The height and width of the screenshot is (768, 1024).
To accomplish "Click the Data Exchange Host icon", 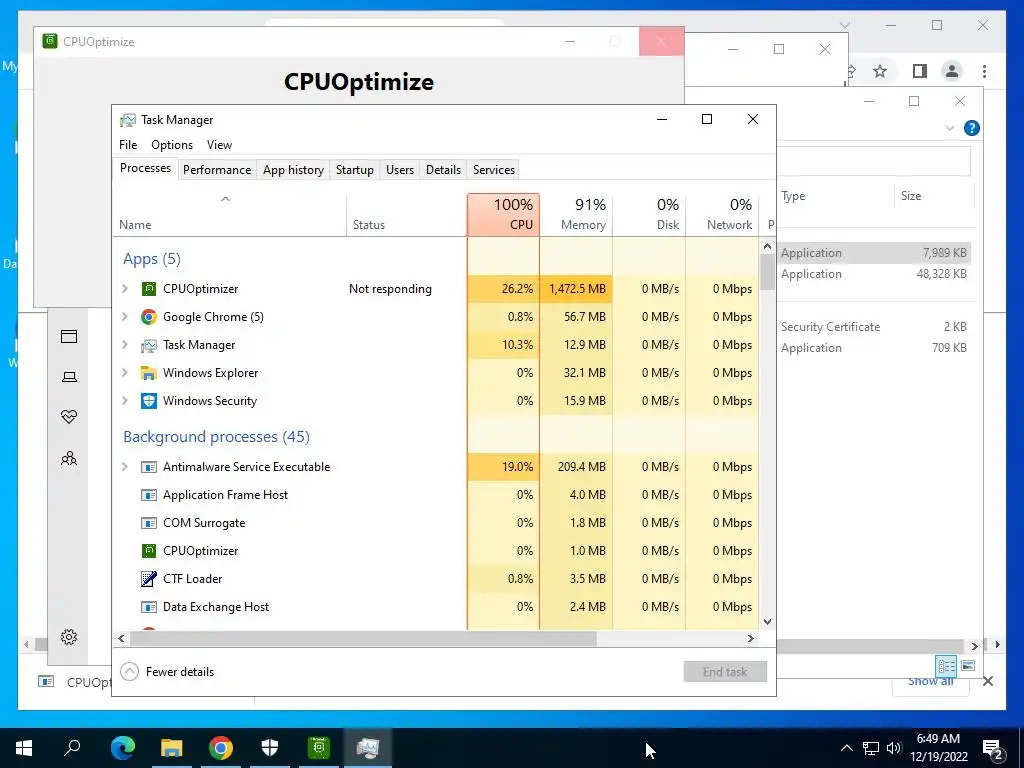I will [x=149, y=607].
